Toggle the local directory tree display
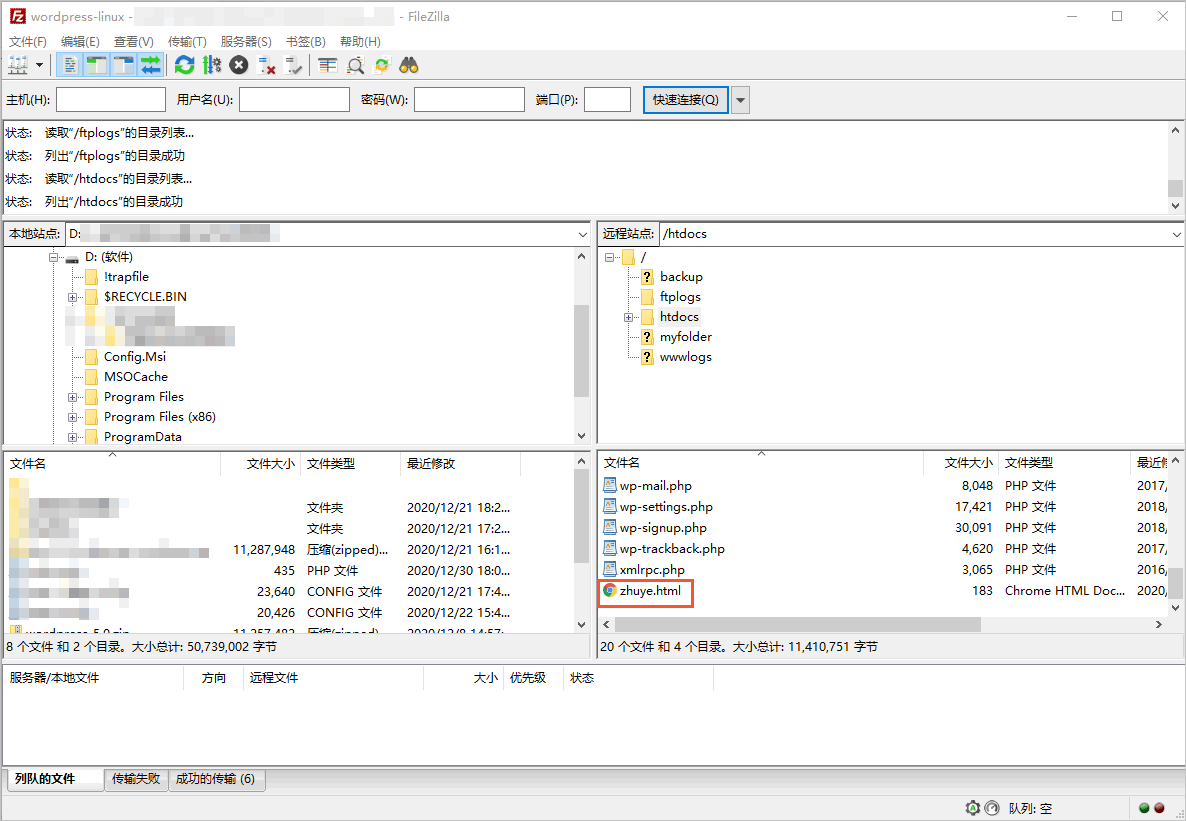 click(x=96, y=66)
